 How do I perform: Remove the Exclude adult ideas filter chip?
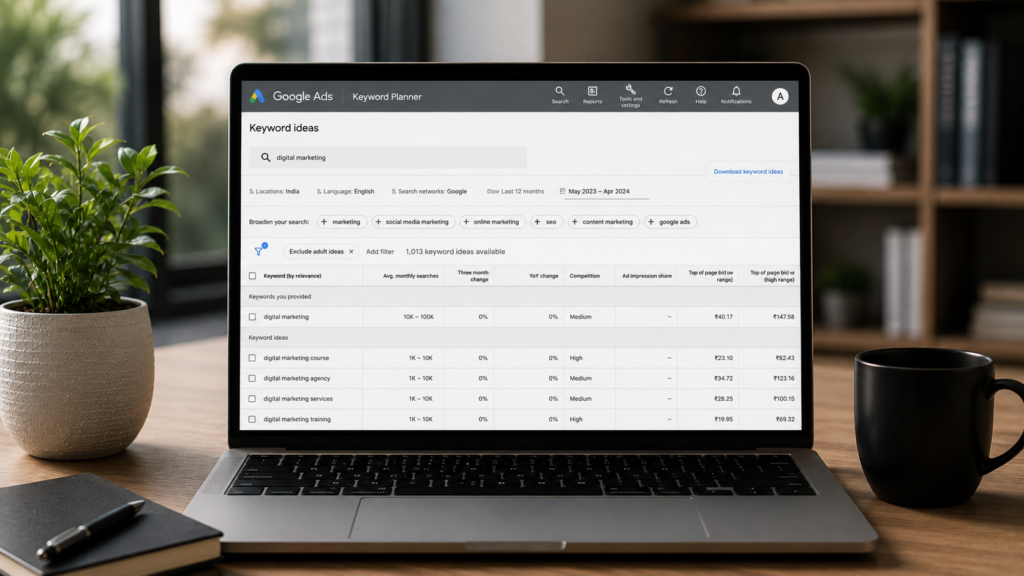coord(351,251)
